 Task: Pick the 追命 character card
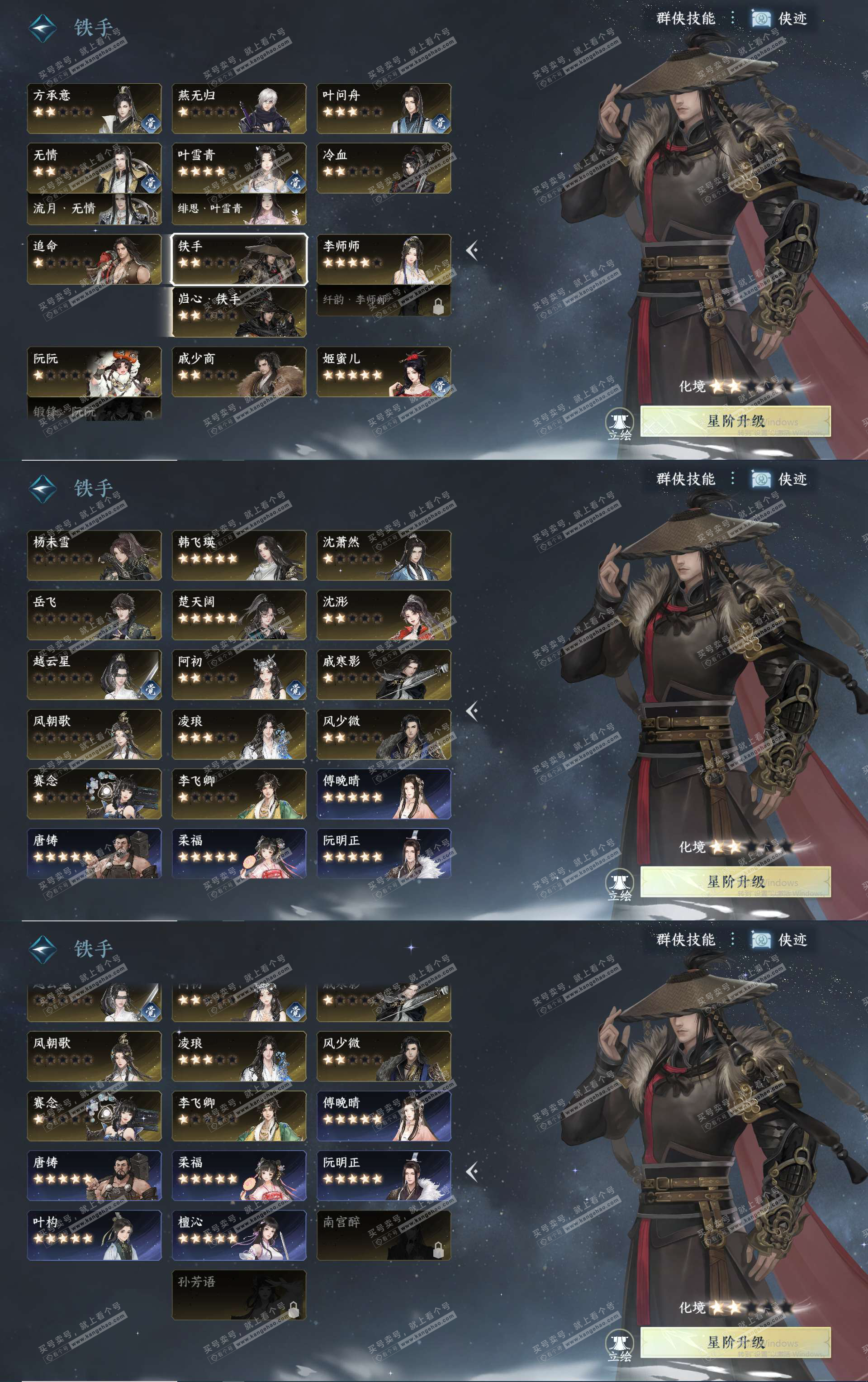(94, 259)
